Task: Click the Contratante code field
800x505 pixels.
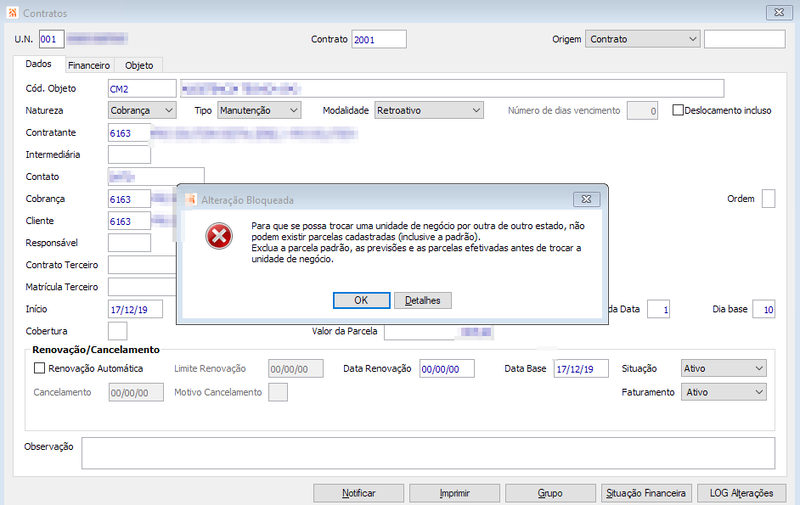Action: [130, 133]
